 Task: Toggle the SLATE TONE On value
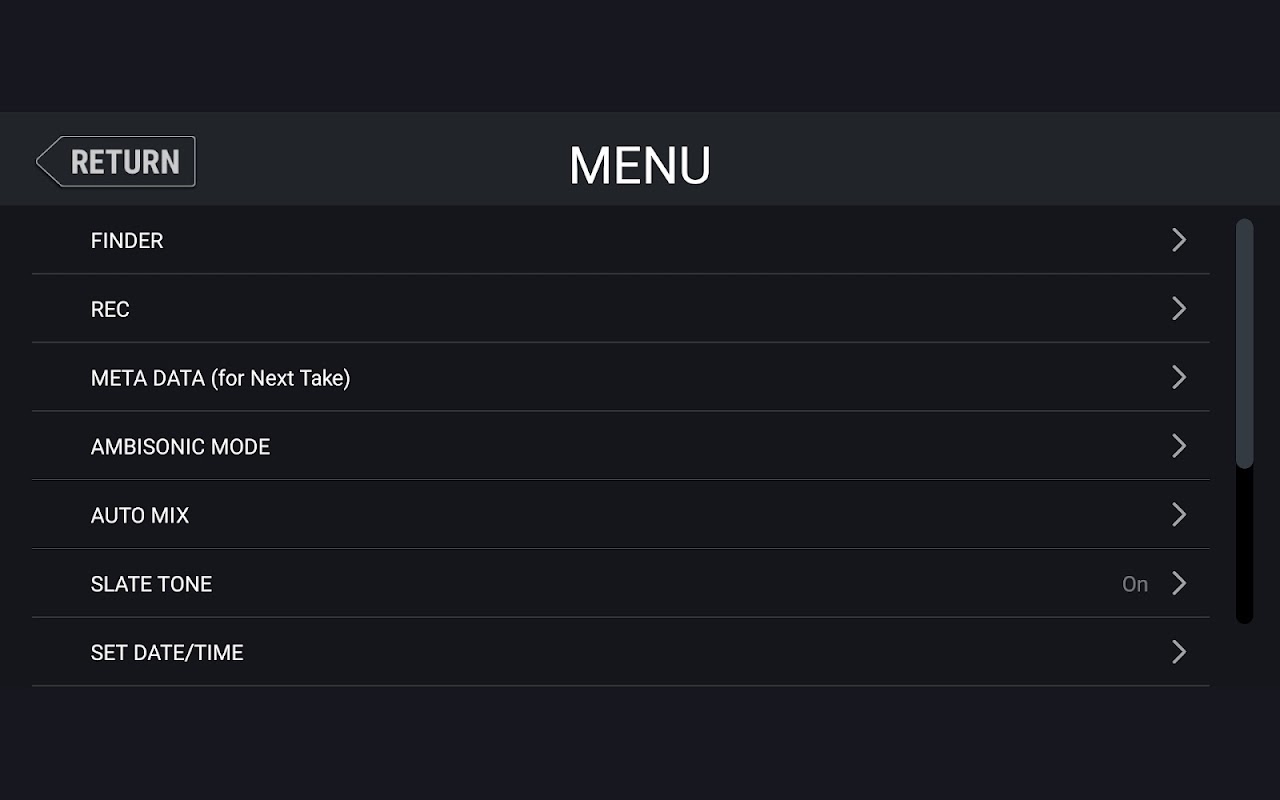point(1135,584)
